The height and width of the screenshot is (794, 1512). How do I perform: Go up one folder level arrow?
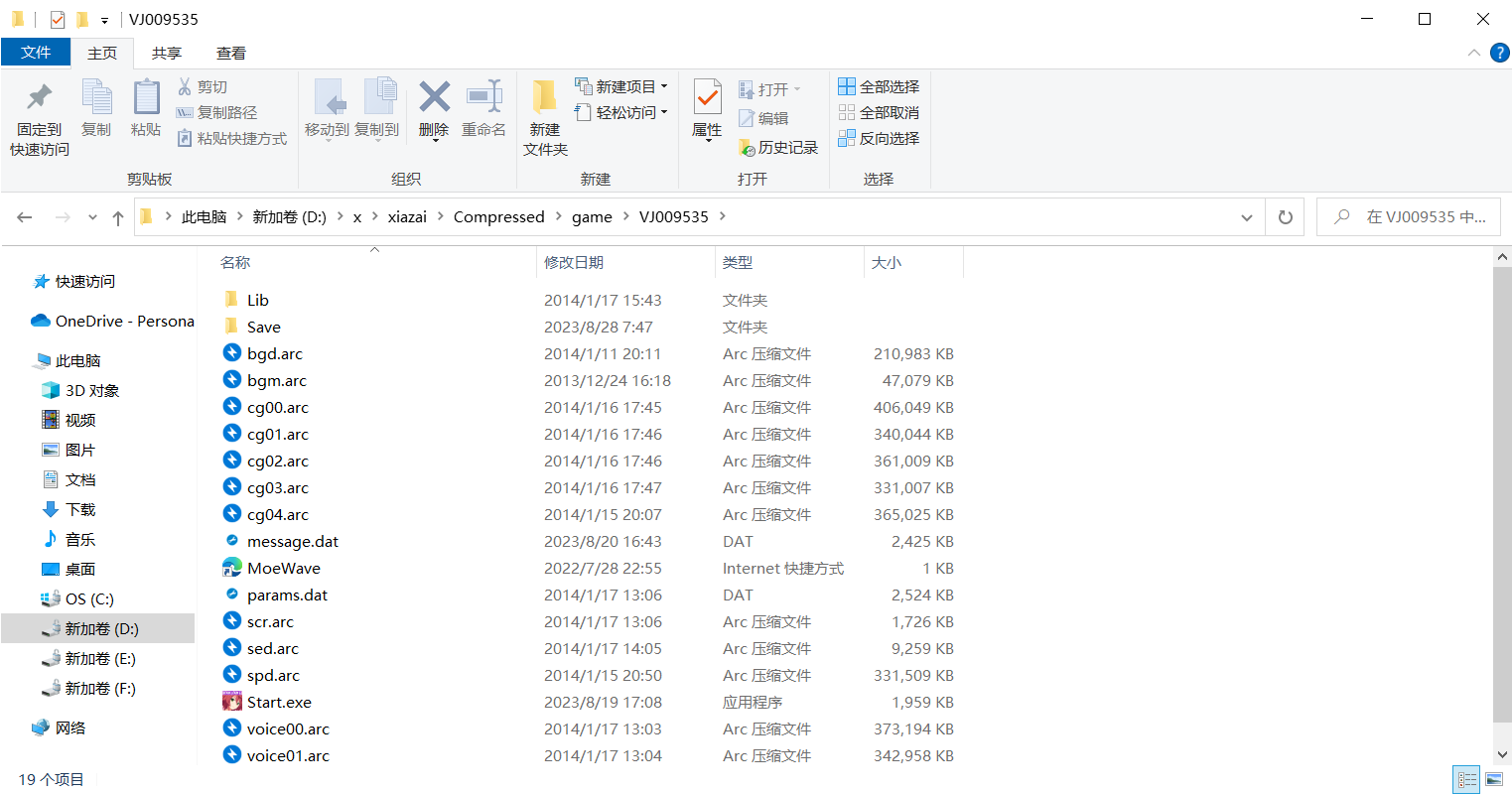[x=118, y=217]
